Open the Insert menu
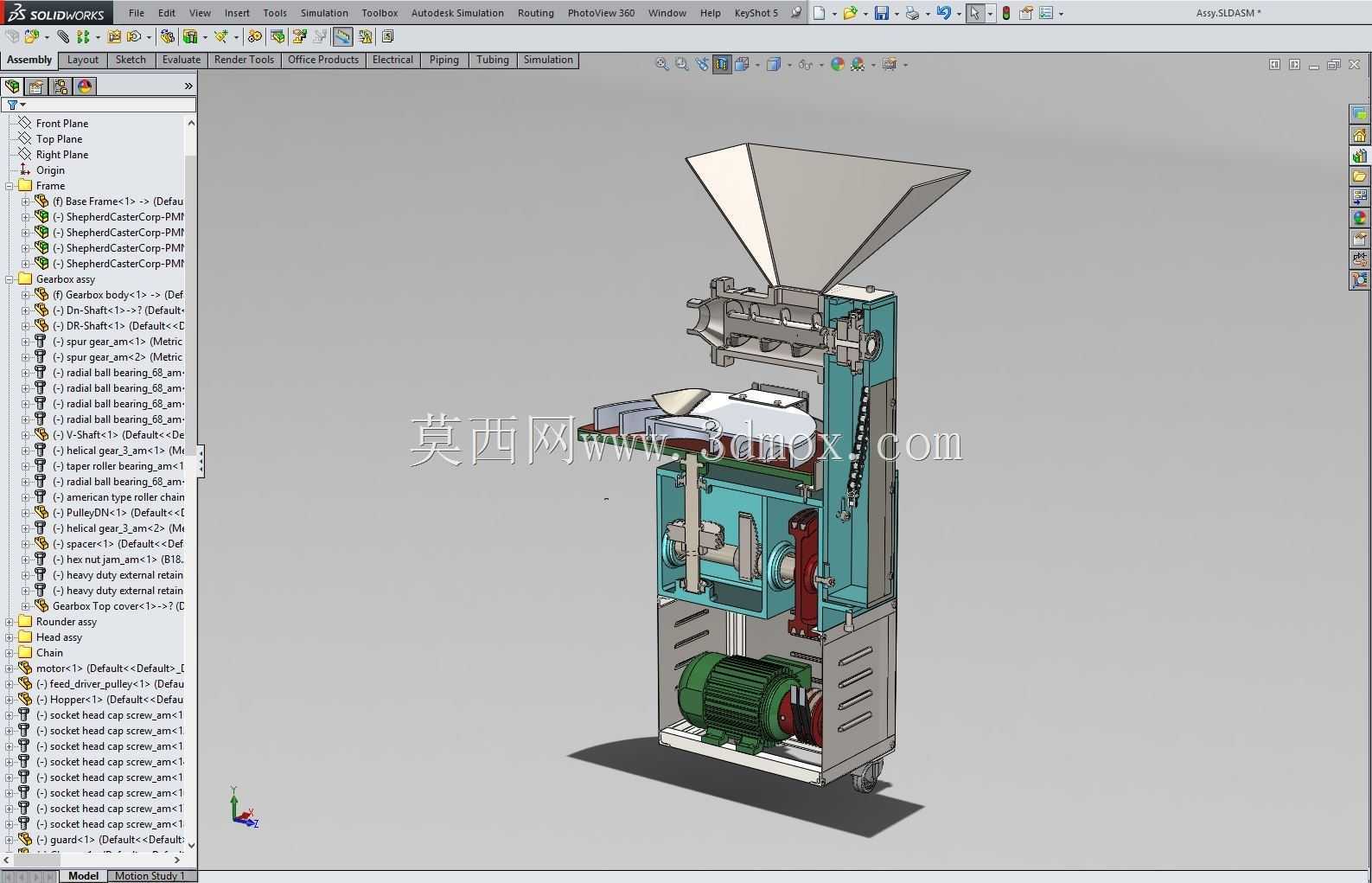Image resolution: width=1372 pixels, height=883 pixels. [237, 13]
